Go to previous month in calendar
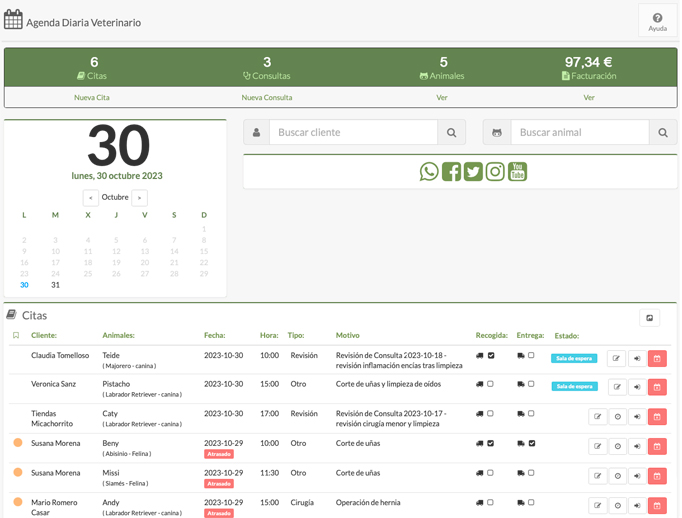Screen dimensions: 682x518 91,198
